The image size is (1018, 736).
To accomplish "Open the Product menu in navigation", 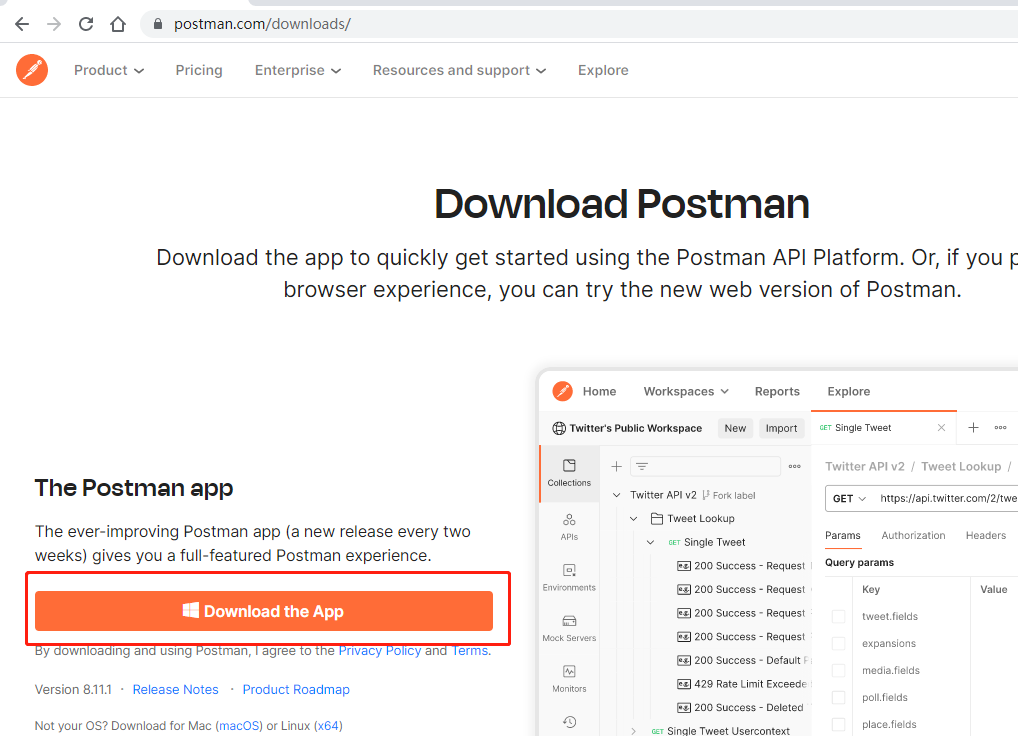I will tap(109, 70).
